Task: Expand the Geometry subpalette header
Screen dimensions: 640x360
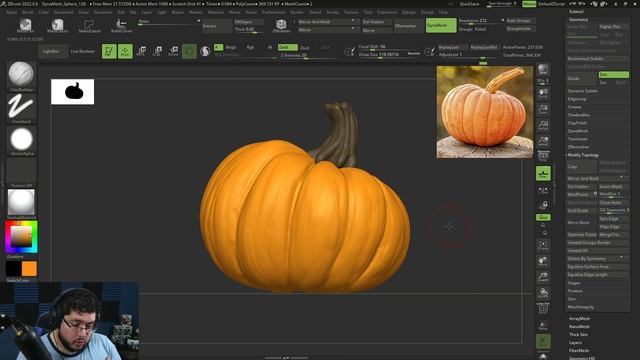Action: 579,20
